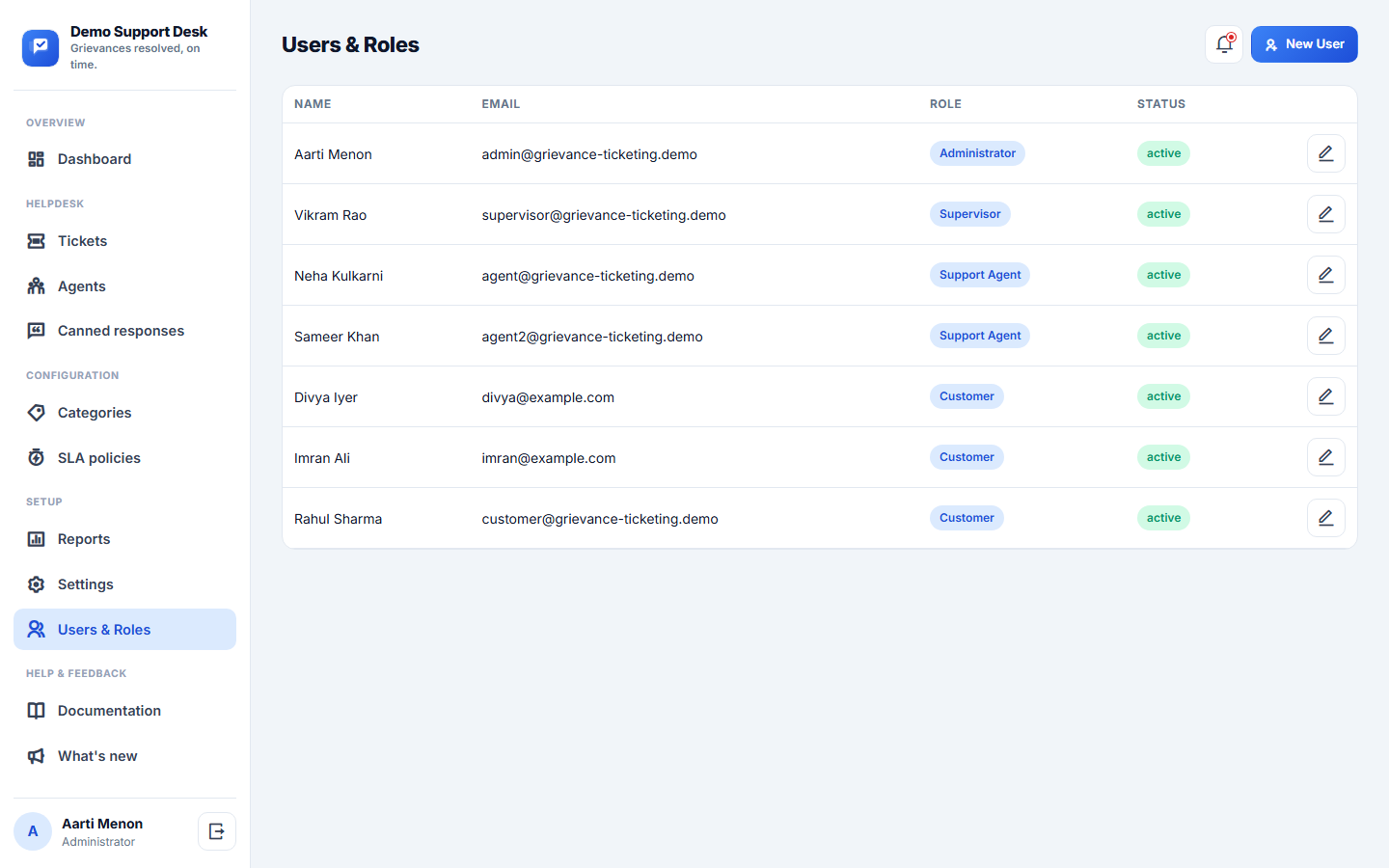Edit Imran Ali's account
This screenshot has width=1389, height=868.
click(1326, 457)
